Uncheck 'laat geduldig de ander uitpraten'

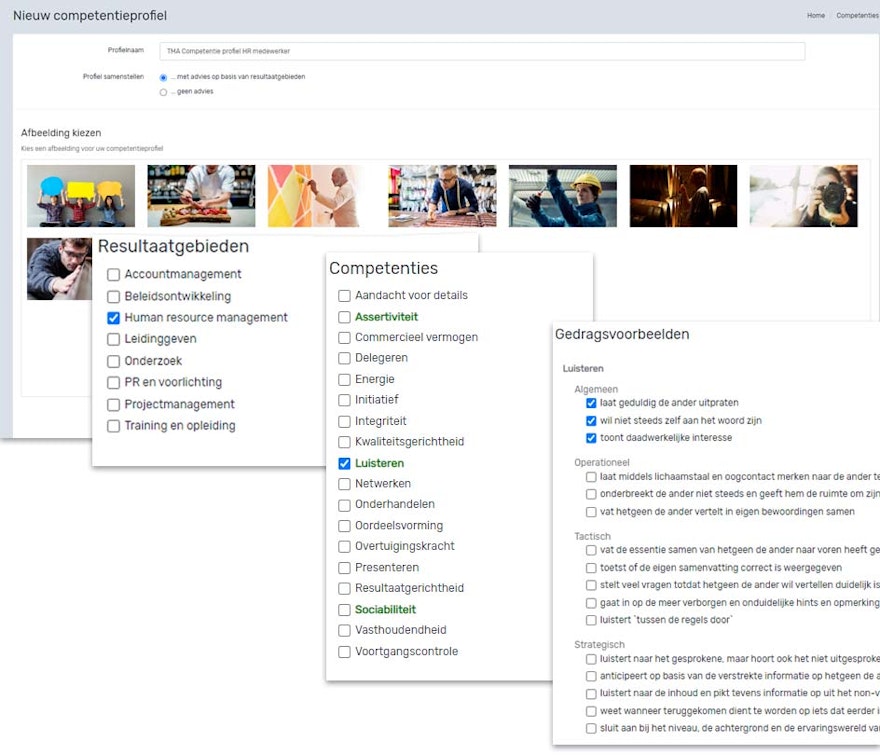tap(591, 405)
